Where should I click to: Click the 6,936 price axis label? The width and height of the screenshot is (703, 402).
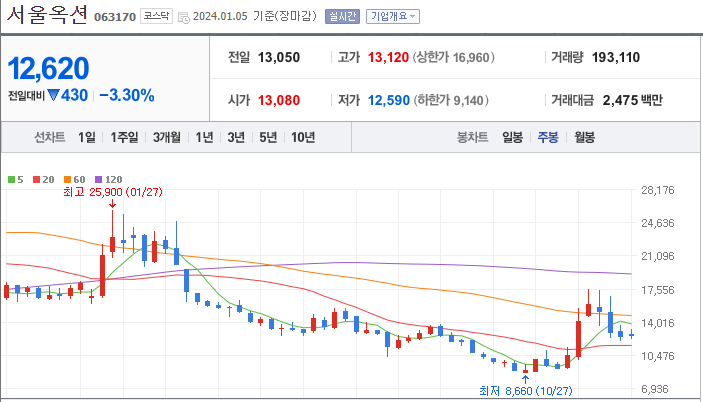[x=657, y=389]
